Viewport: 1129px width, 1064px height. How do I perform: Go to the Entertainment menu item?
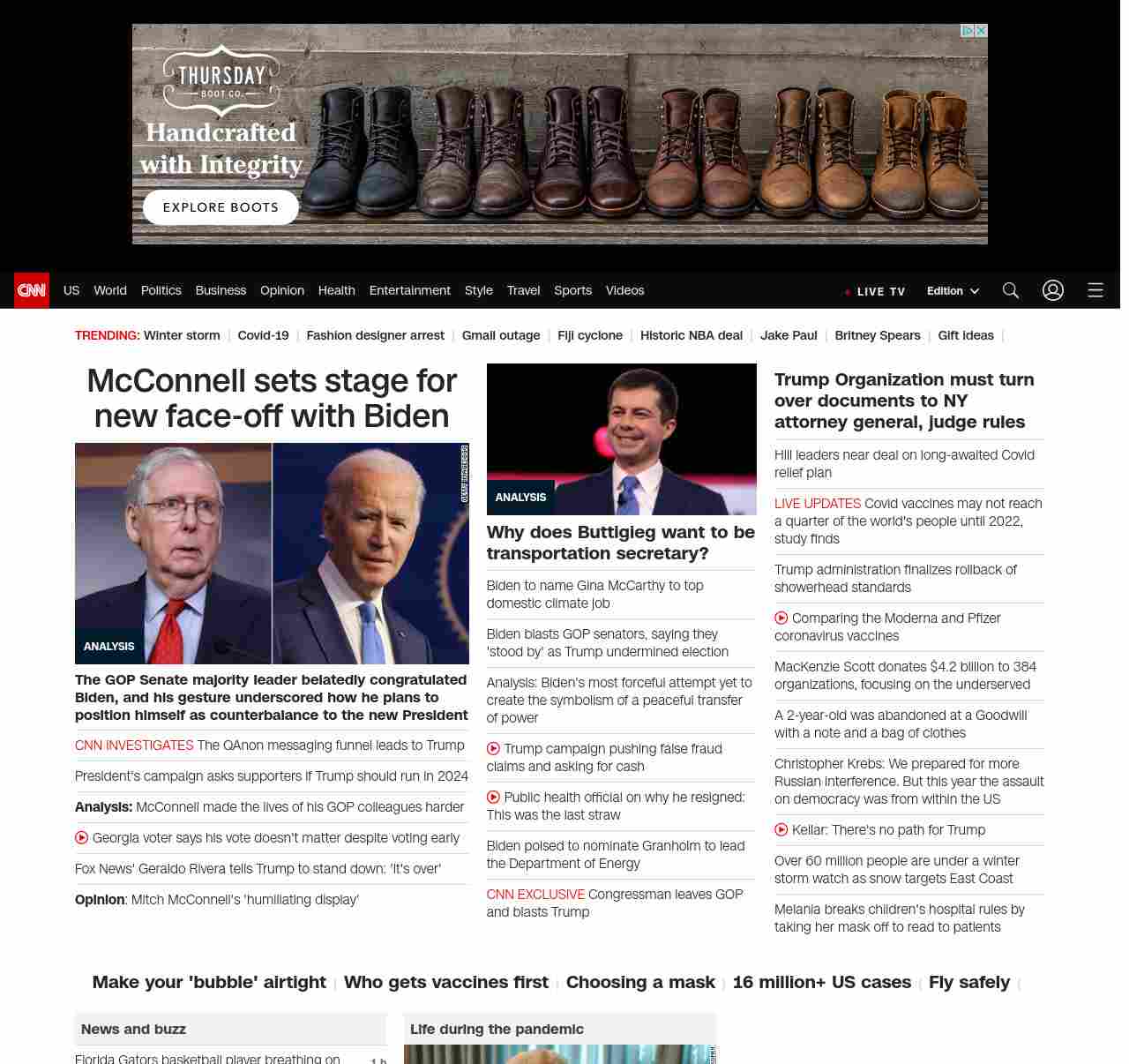point(409,290)
